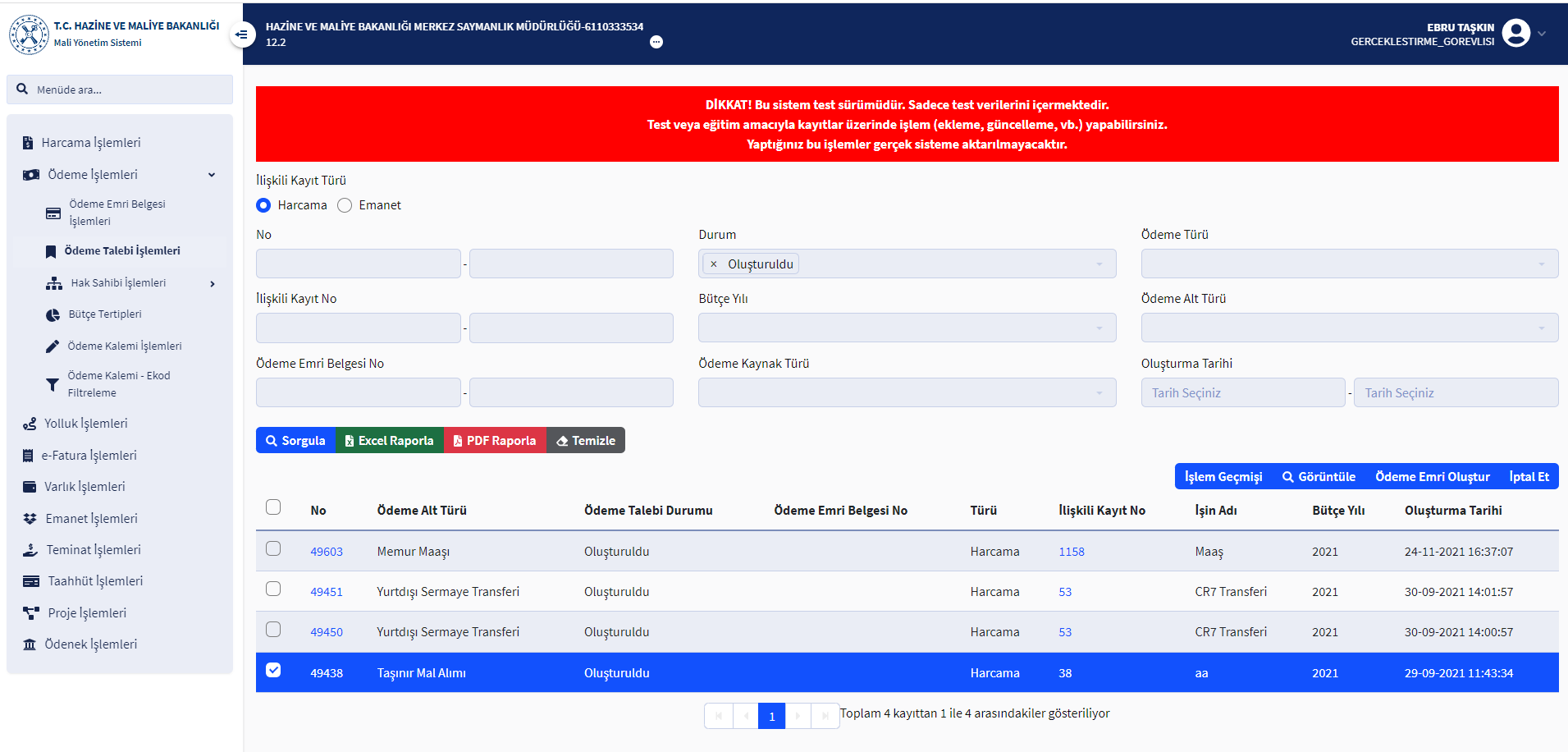Viewport: 1568px width, 752px height.
Task: Expand the Hak Sahibi İşlemleri submenu
Action: [213, 283]
